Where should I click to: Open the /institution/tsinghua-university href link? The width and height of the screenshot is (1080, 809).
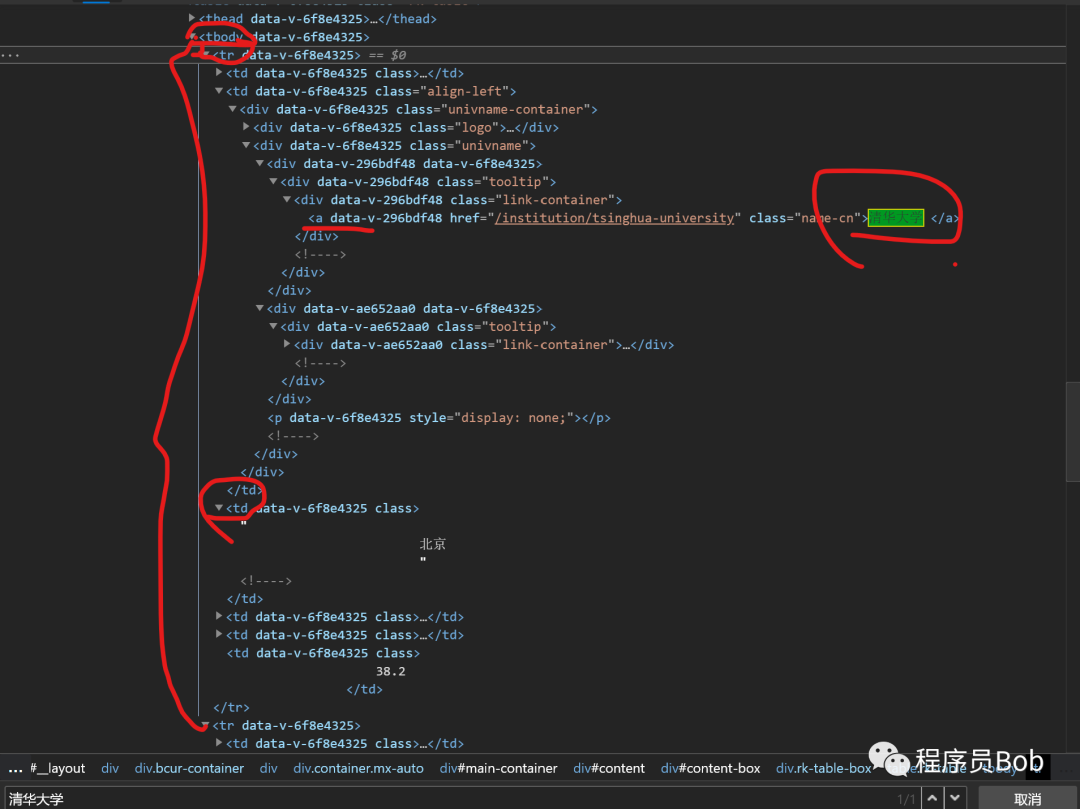point(614,218)
